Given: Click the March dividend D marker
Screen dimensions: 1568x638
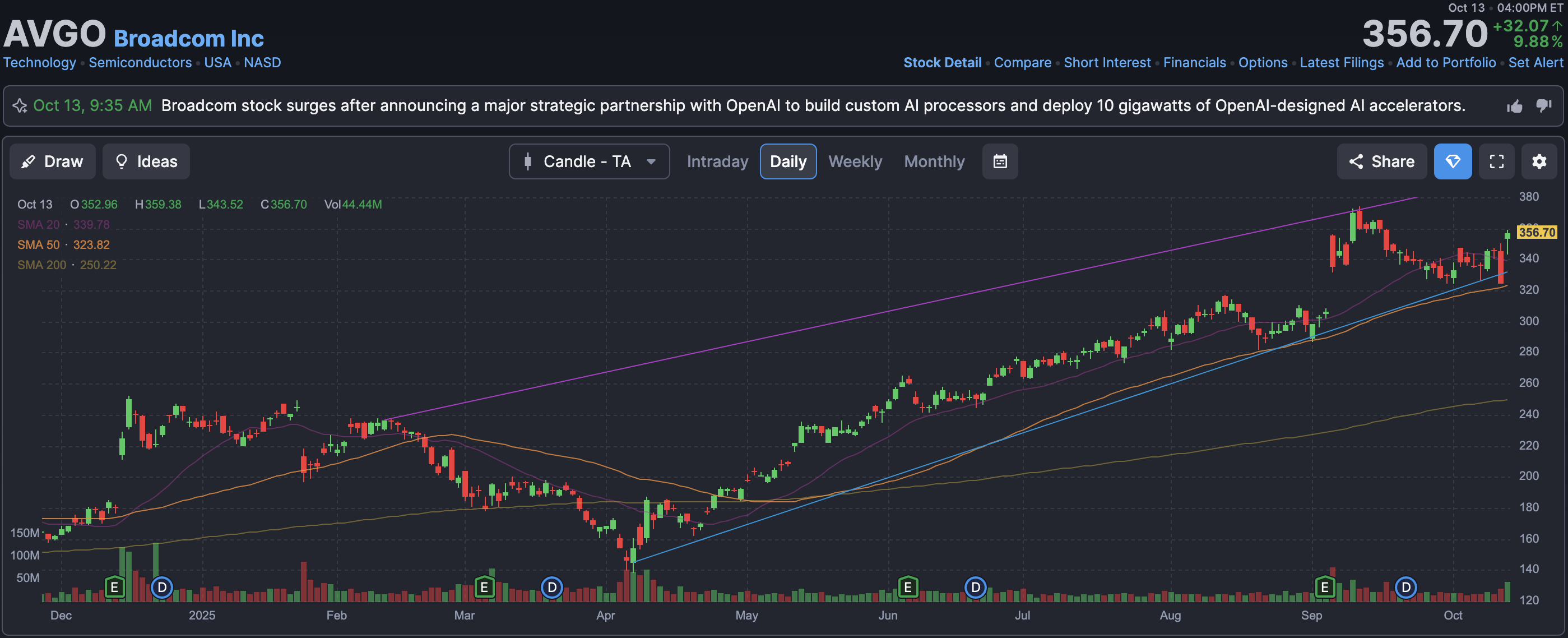Looking at the screenshot, I should [x=551, y=587].
